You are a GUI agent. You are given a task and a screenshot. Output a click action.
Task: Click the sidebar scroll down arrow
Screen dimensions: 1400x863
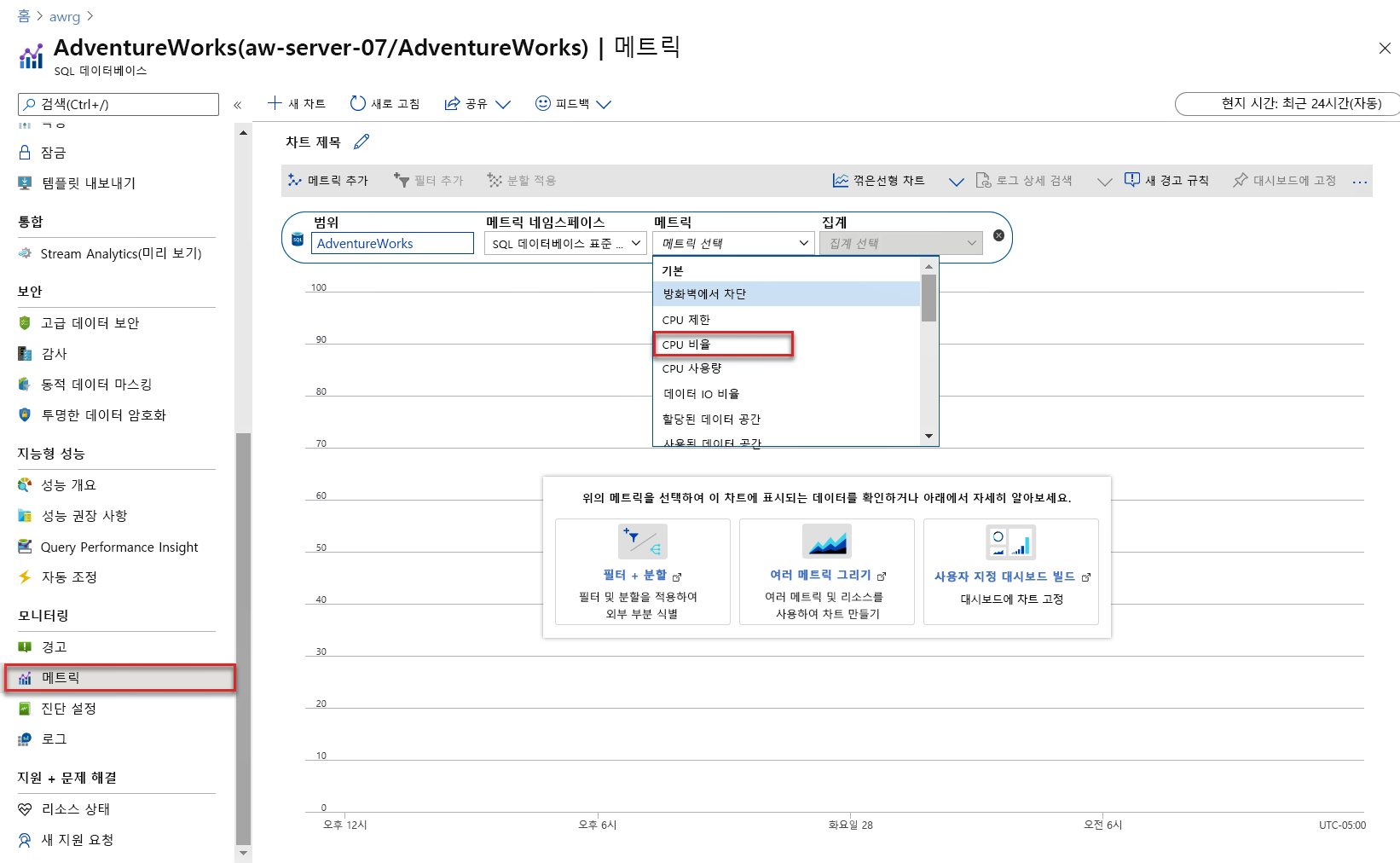click(244, 852)
